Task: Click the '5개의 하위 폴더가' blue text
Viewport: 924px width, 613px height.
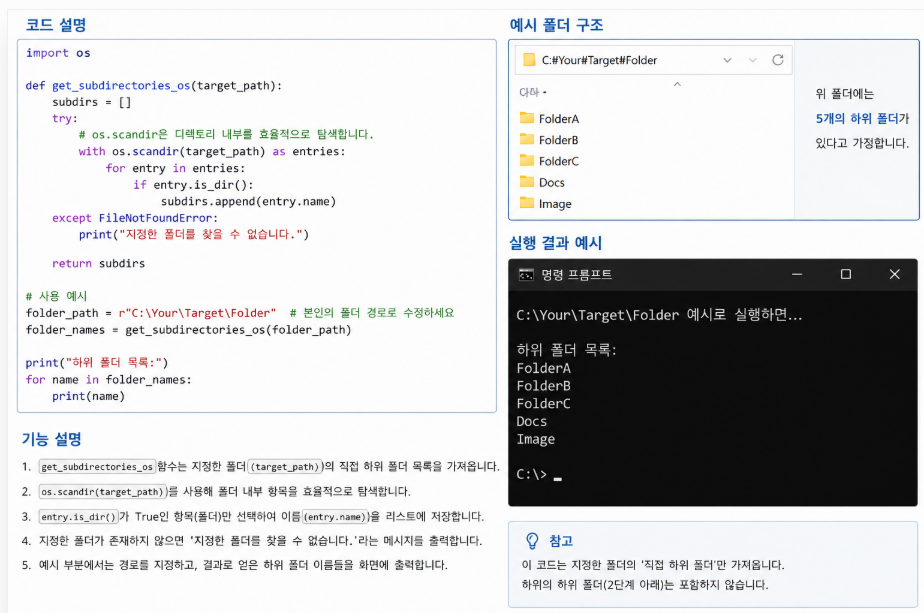Action: [862, 118]
